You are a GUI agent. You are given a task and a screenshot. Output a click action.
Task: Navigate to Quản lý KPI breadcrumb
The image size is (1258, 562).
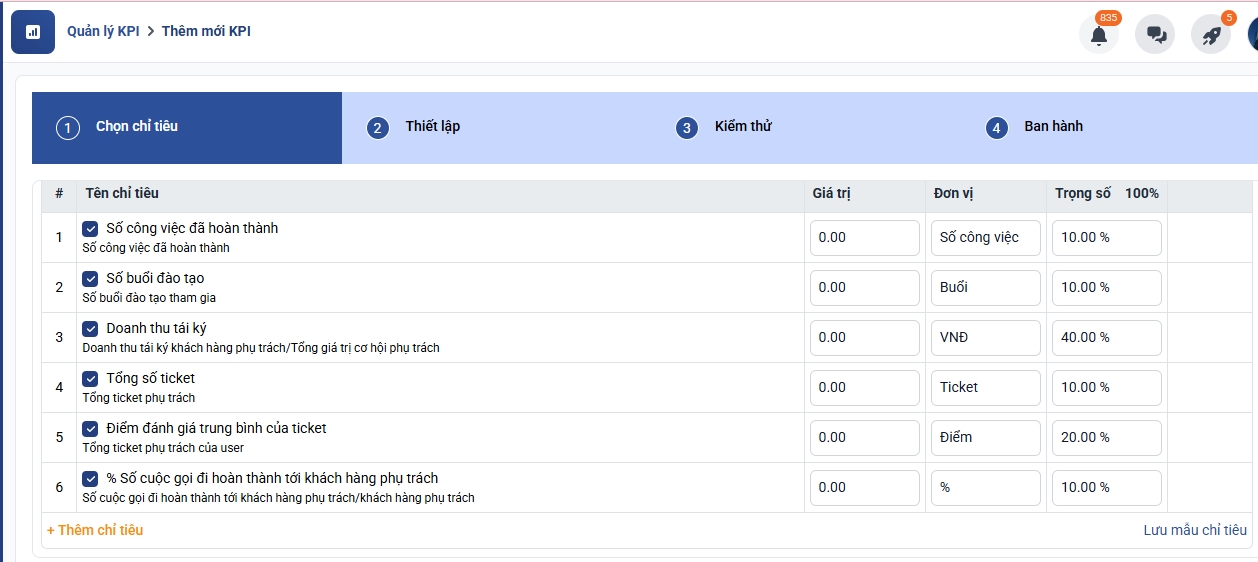click(103, 32)
